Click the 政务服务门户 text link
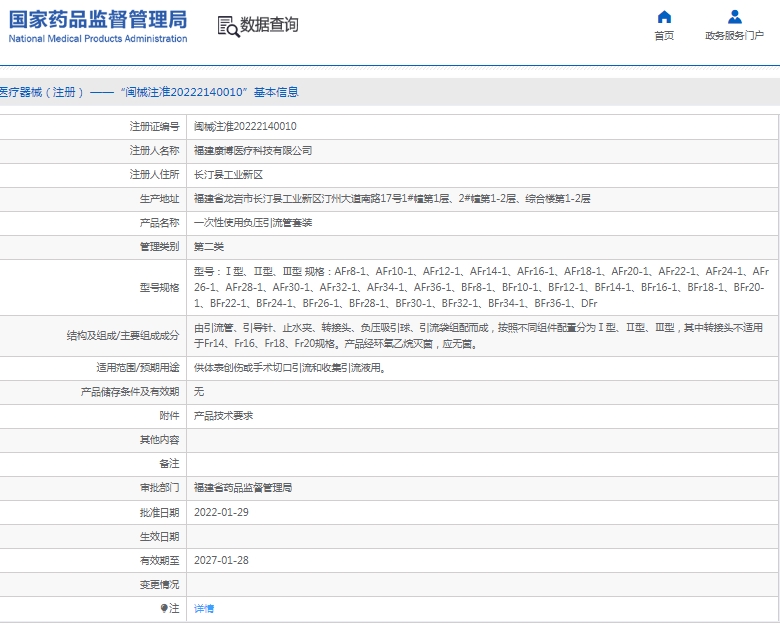The height and width of the screenshot is (629, 780). (x=734, y=36)
